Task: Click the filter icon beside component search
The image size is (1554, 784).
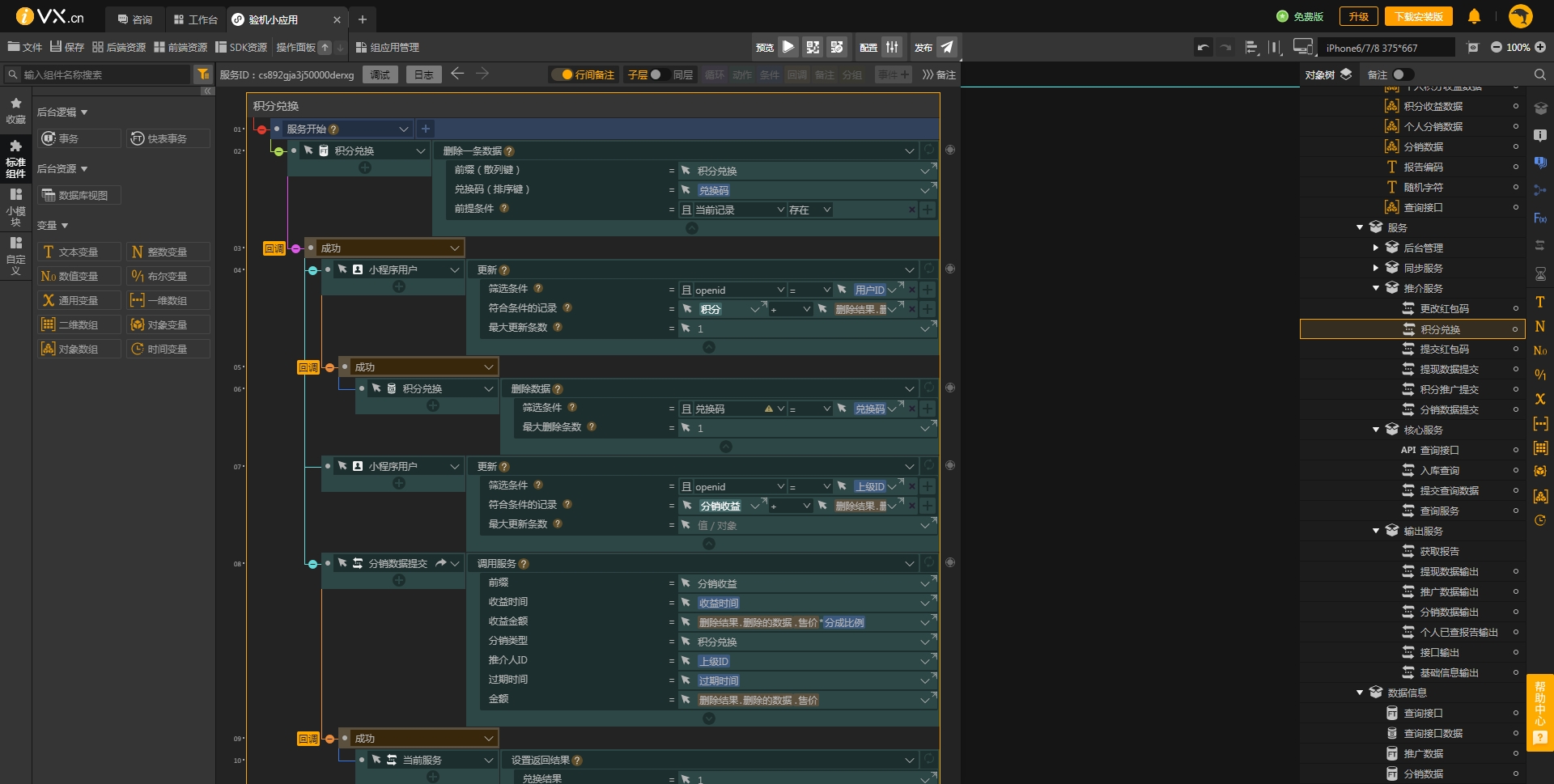Action: [203, 74]
